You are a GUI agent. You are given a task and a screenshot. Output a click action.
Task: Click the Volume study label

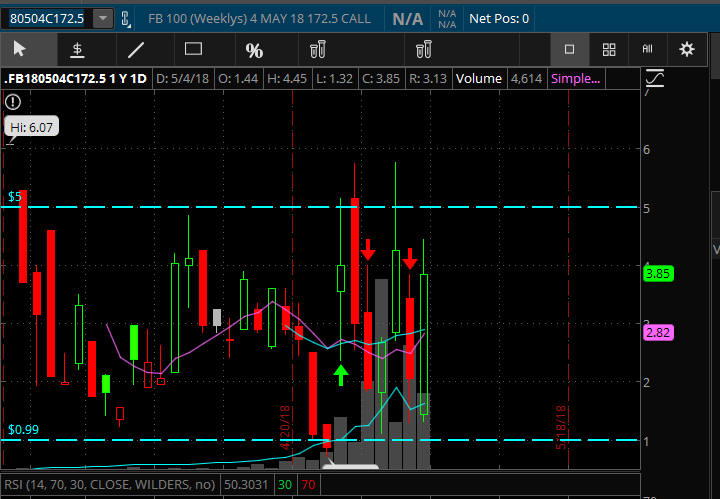(480, 78)
